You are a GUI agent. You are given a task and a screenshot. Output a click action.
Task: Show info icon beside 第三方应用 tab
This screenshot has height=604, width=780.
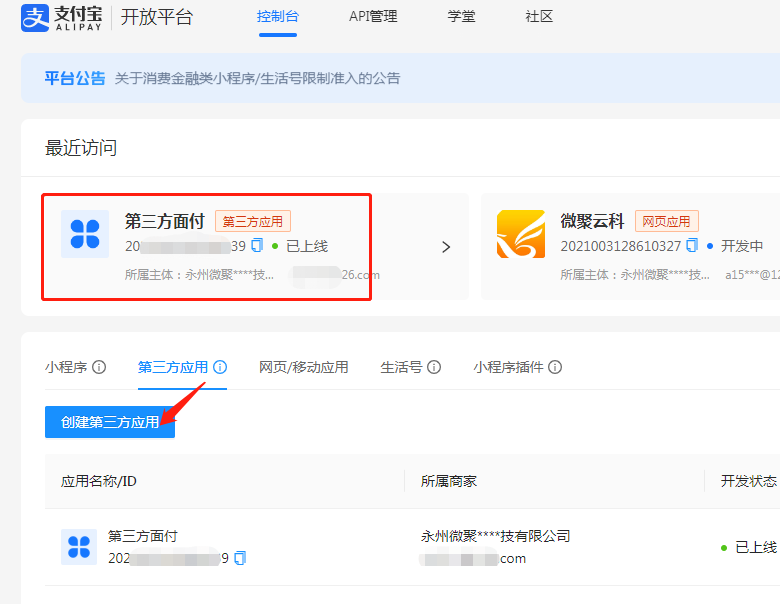[x=220, y=367]
